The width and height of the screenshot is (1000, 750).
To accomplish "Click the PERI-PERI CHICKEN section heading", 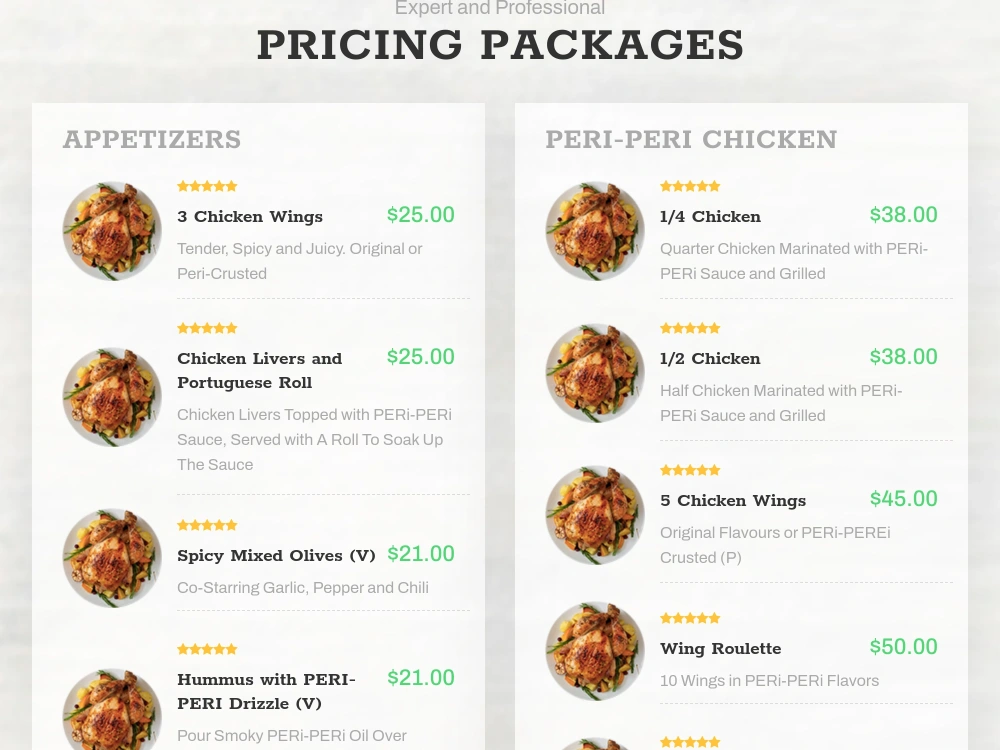I will click(691, 139).
